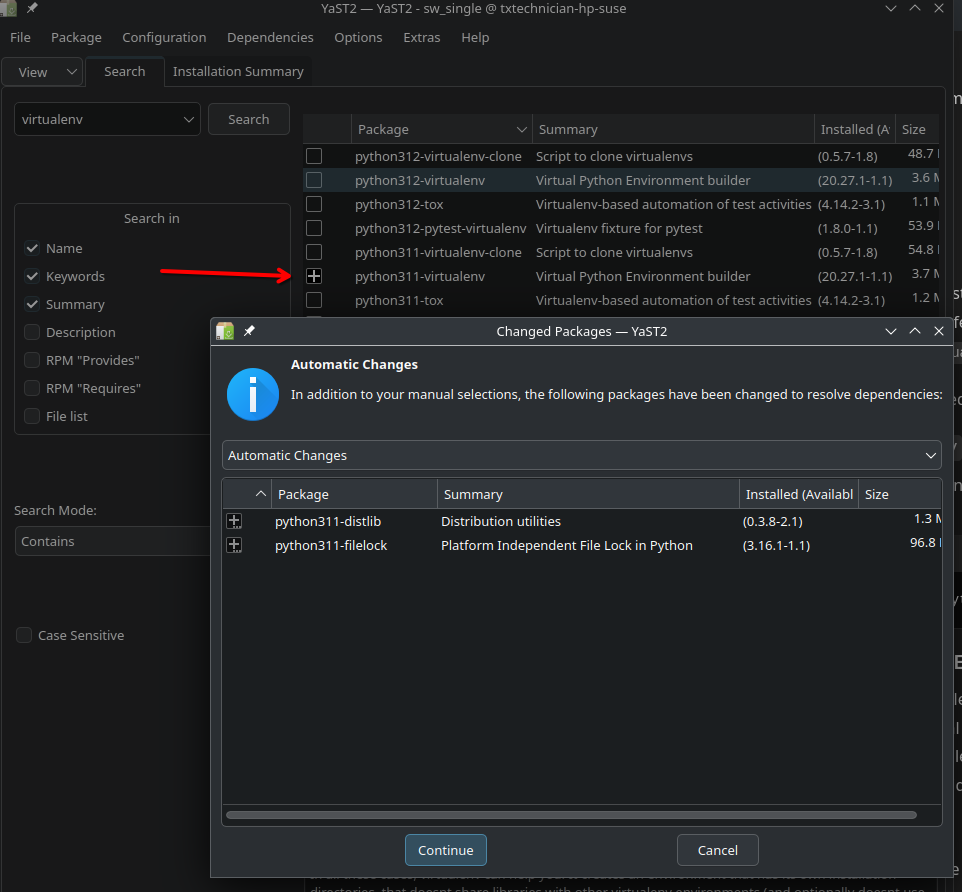
Task: Open the Dependencies menu
Action: pyautogui.click(x=270, y=37)
